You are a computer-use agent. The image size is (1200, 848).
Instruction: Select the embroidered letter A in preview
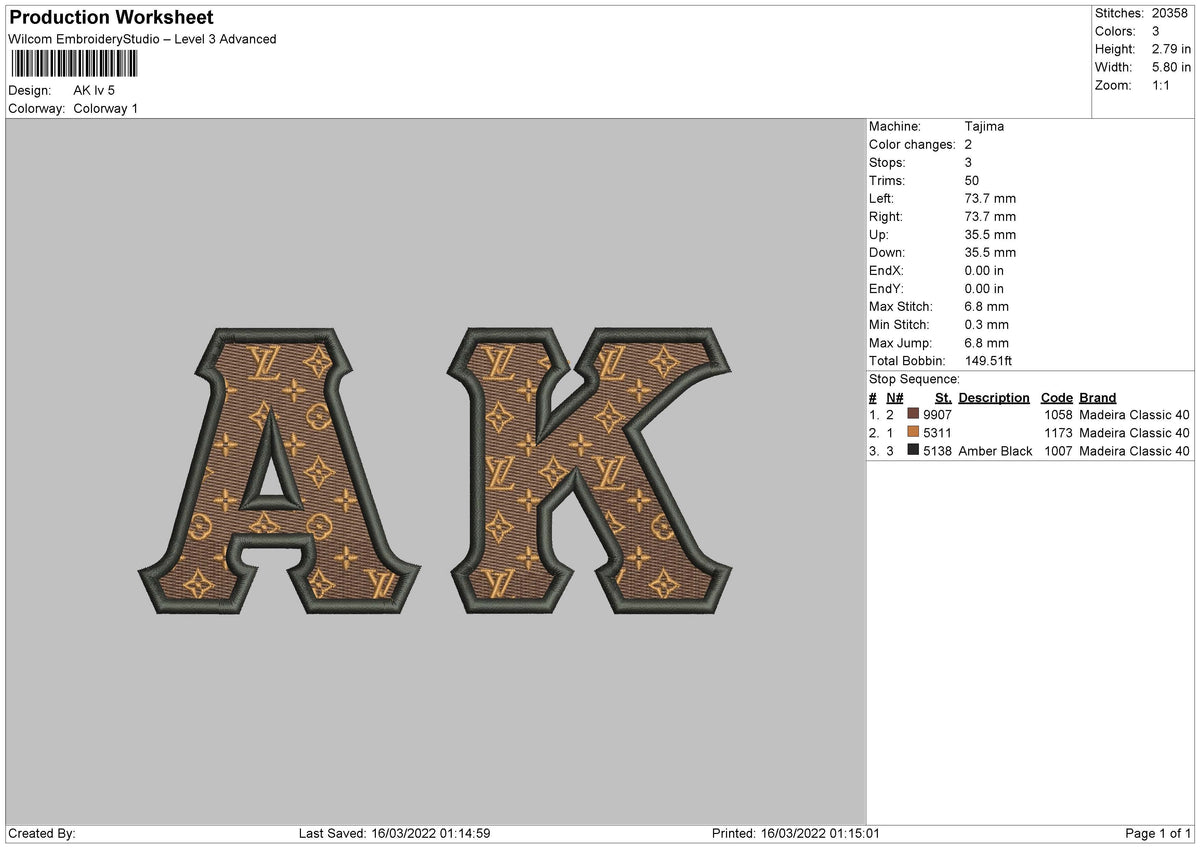(x=278, y=469)
